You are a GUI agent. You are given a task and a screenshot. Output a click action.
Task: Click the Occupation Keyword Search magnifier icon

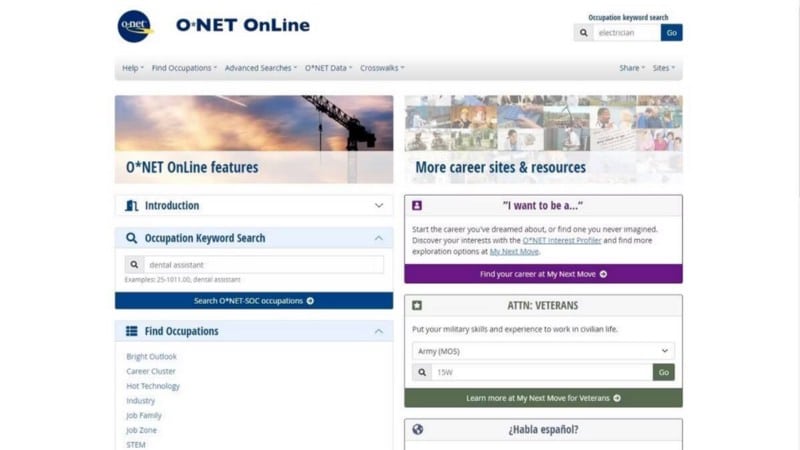(x=132, y=238)
